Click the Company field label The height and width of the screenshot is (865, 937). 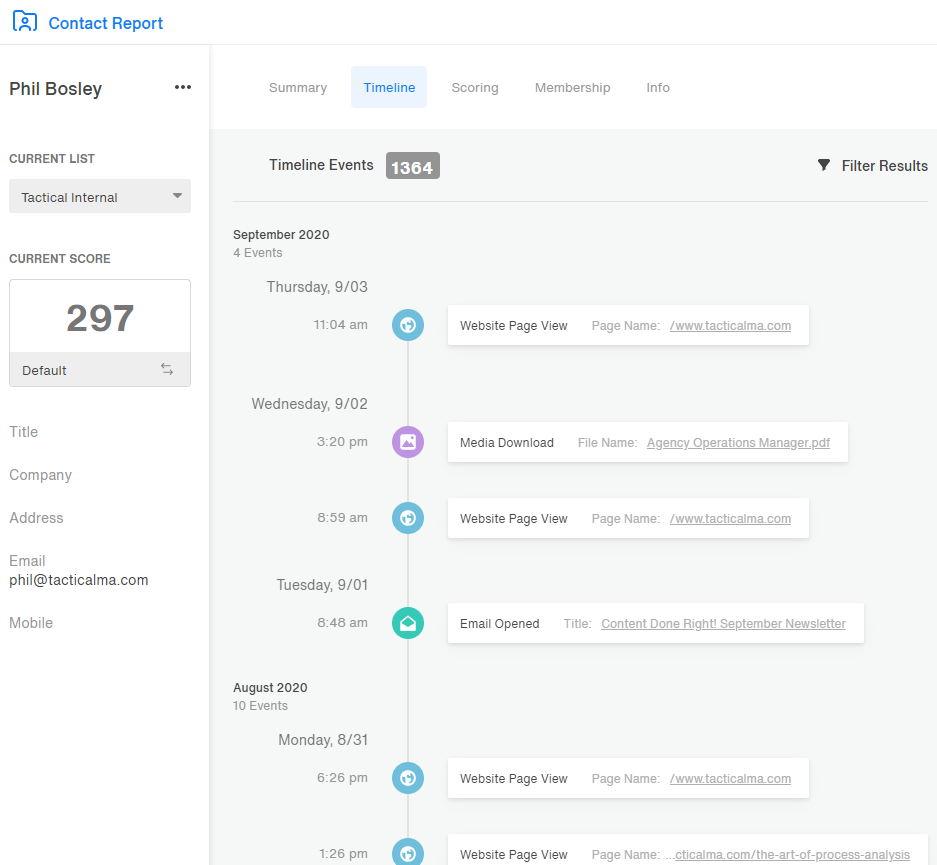point(40,475)
